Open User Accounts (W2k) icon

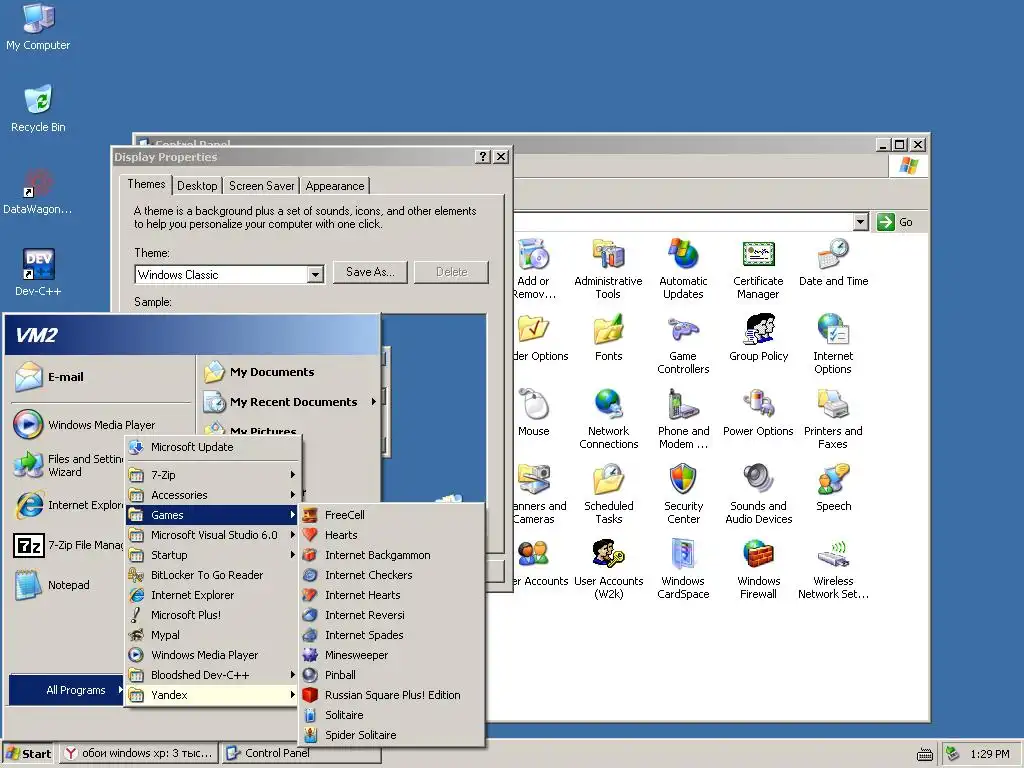coord(609,569)
